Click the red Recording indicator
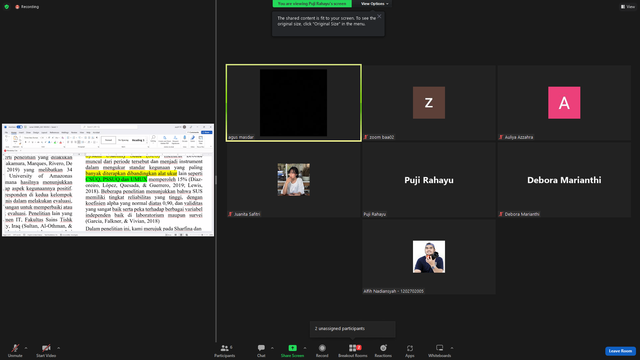This screenshot has width=640, height=360. [x=27, y=7]
